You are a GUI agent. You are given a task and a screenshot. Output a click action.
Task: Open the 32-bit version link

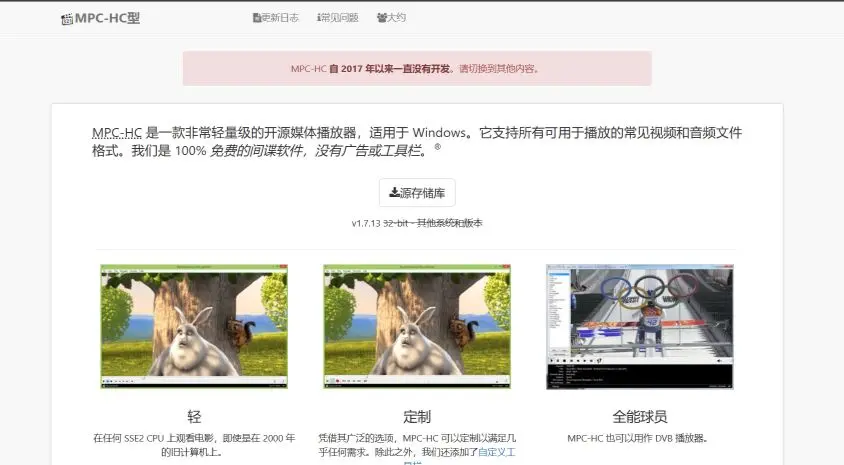click(396, 223)
